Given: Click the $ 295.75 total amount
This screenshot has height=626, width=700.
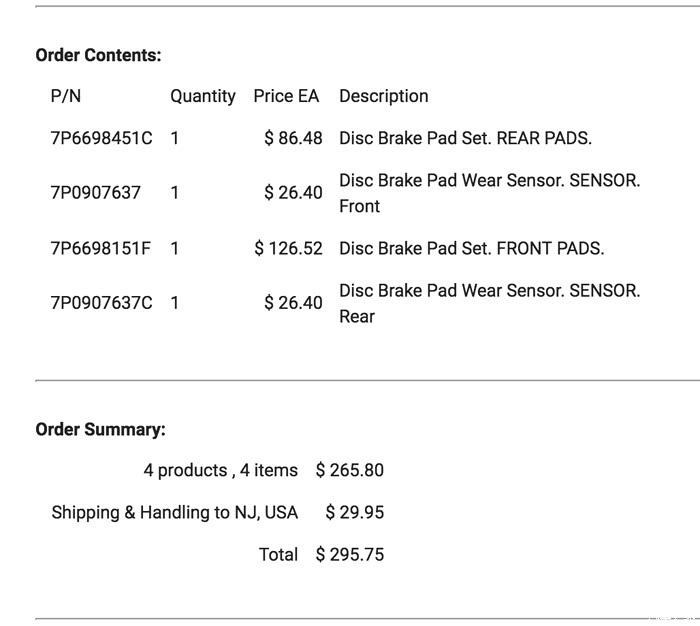Looking at the screenshot, I should point(349,554).
